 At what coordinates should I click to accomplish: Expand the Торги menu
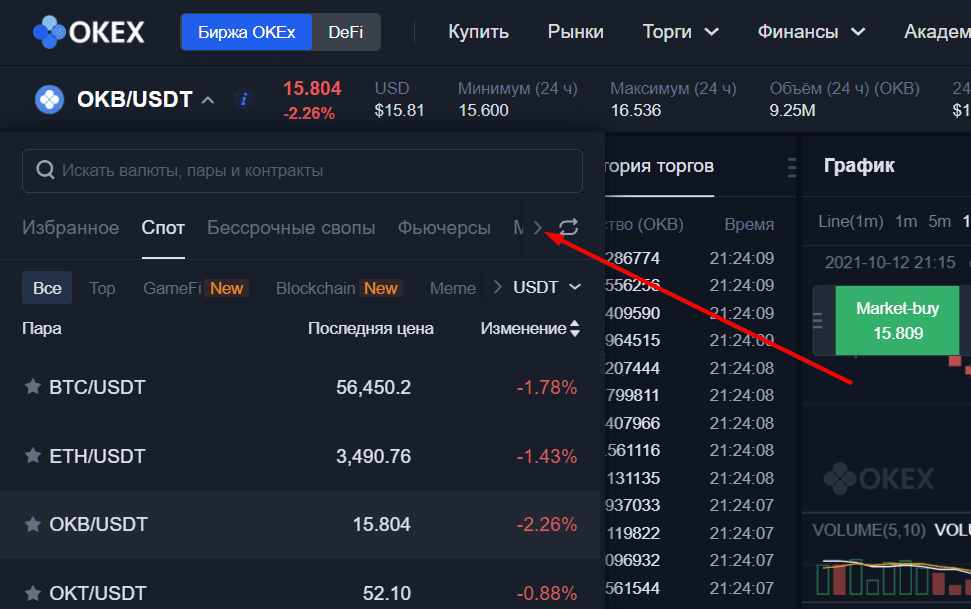point(681,32)
